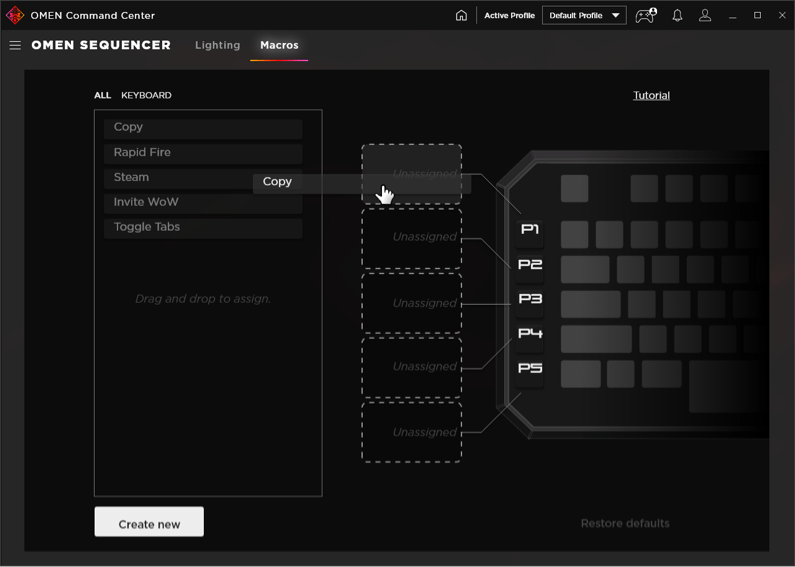Show ALL macros filter

(x=102, y=95)
